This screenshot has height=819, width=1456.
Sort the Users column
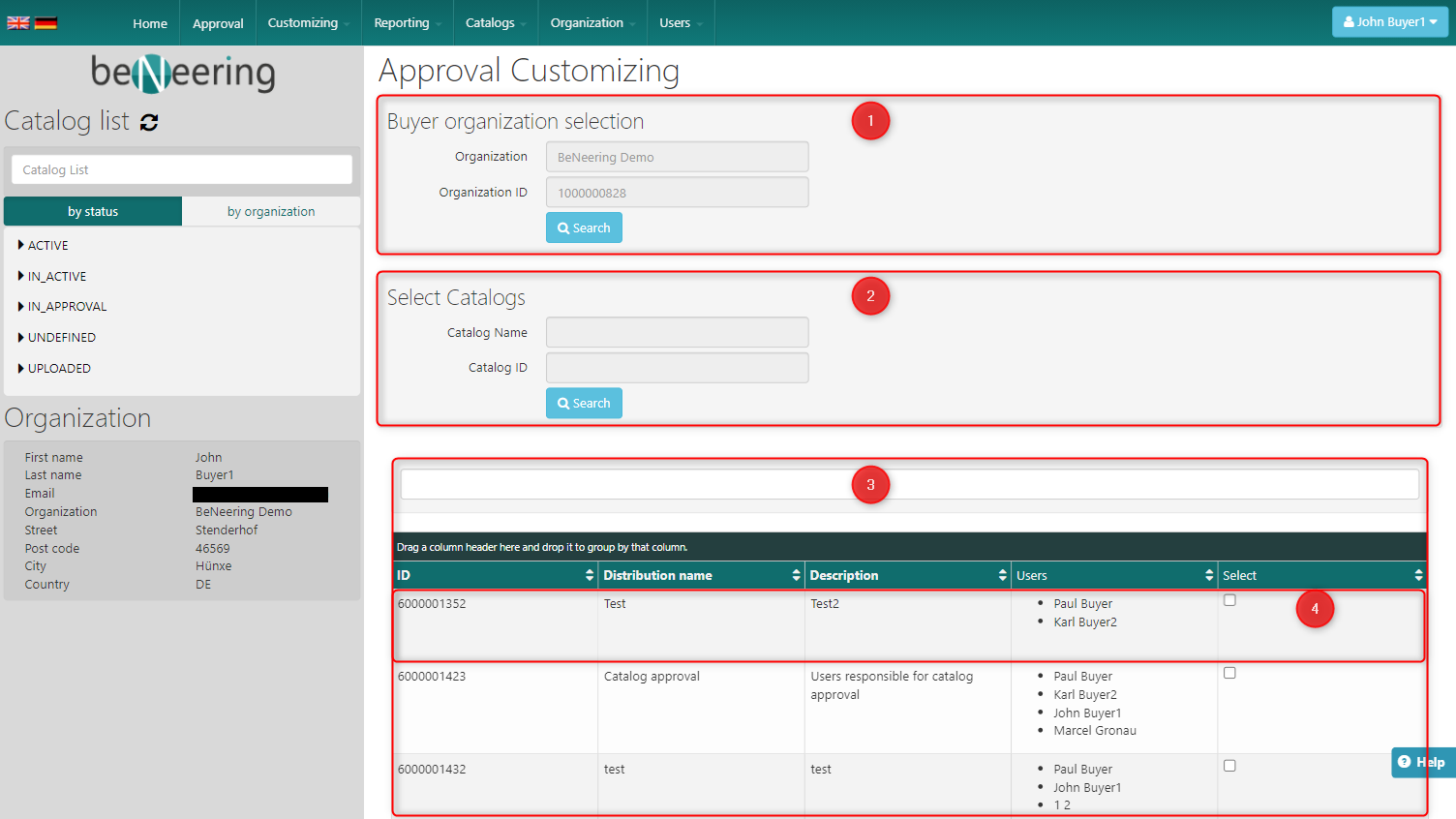1208,575
